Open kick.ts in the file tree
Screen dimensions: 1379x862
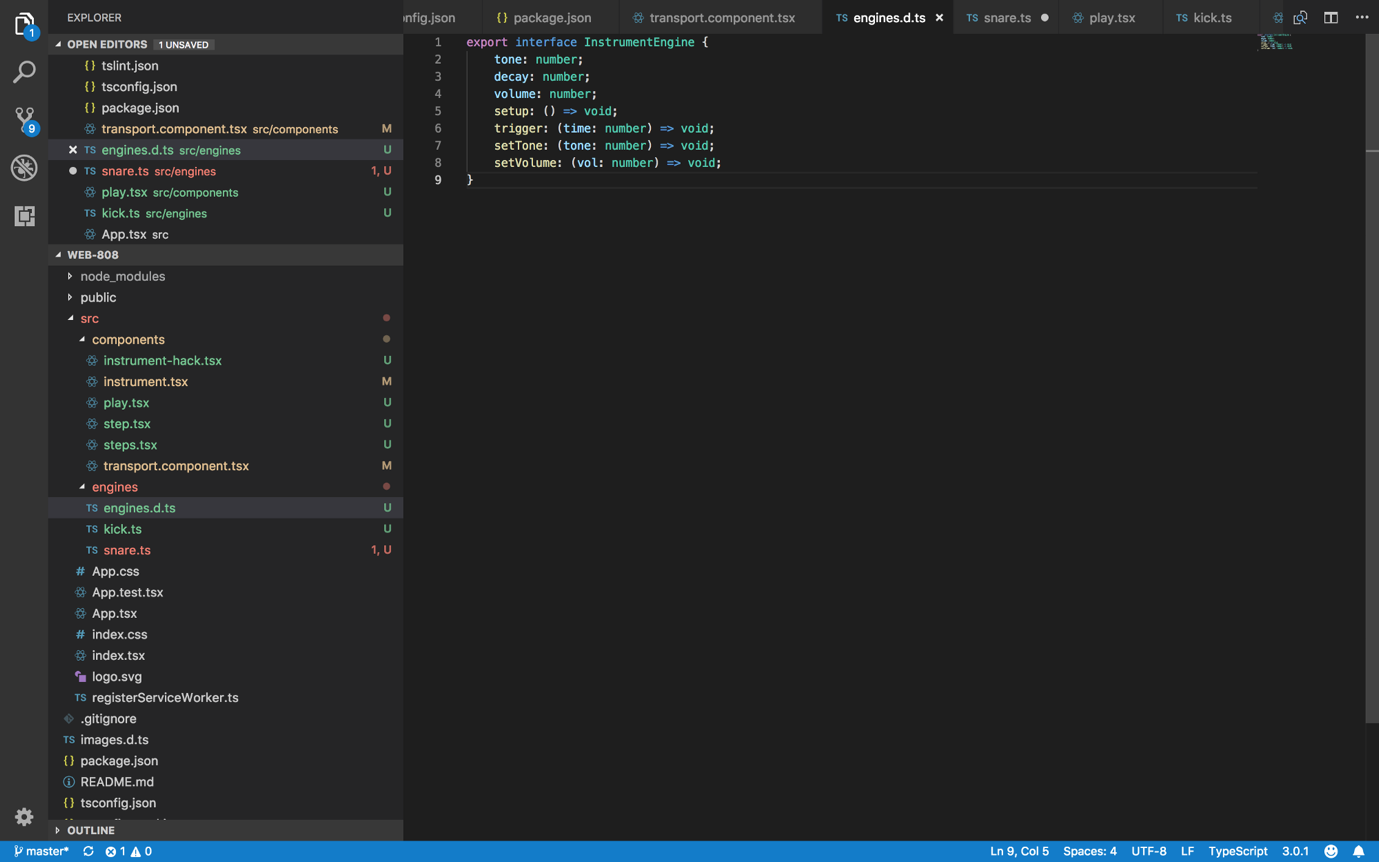[122, 529]
